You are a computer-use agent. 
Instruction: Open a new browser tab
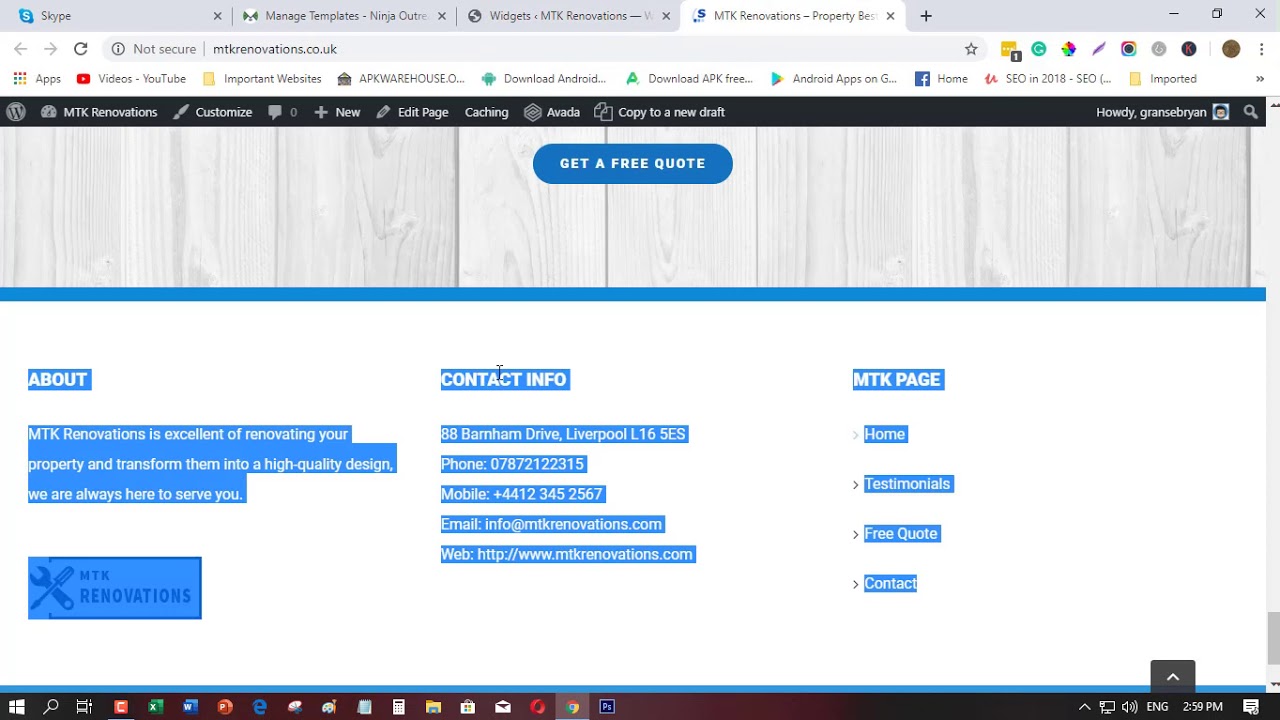926,16
